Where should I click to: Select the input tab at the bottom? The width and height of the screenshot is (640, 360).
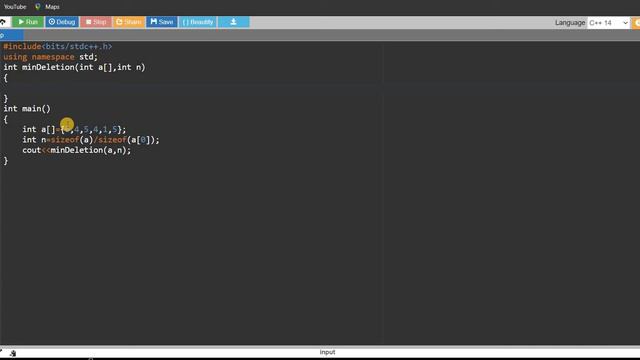pos(327,352)
